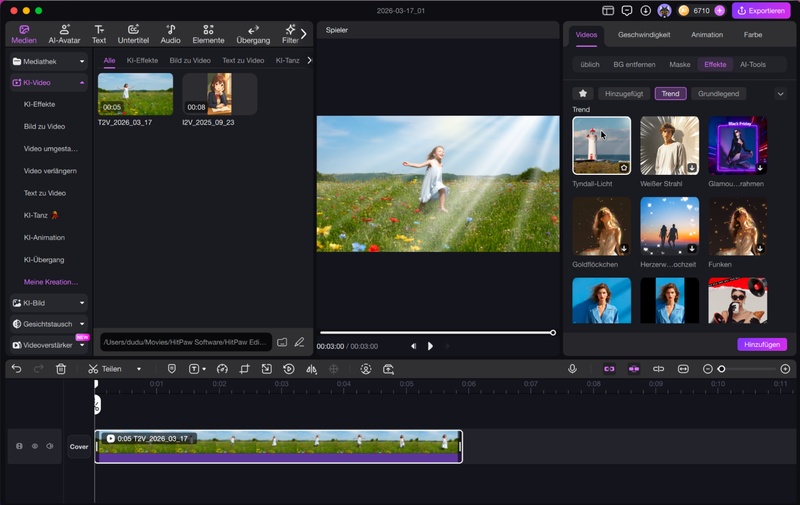This screenshot has width=800, height=505.
Task: Switch to Animation tab
Action: click(707, 35)
